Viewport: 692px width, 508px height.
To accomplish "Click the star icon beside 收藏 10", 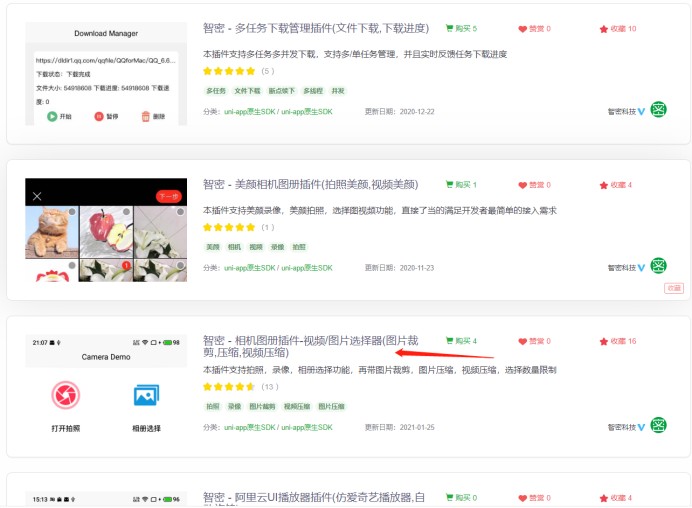I will [x=604, y=29].
